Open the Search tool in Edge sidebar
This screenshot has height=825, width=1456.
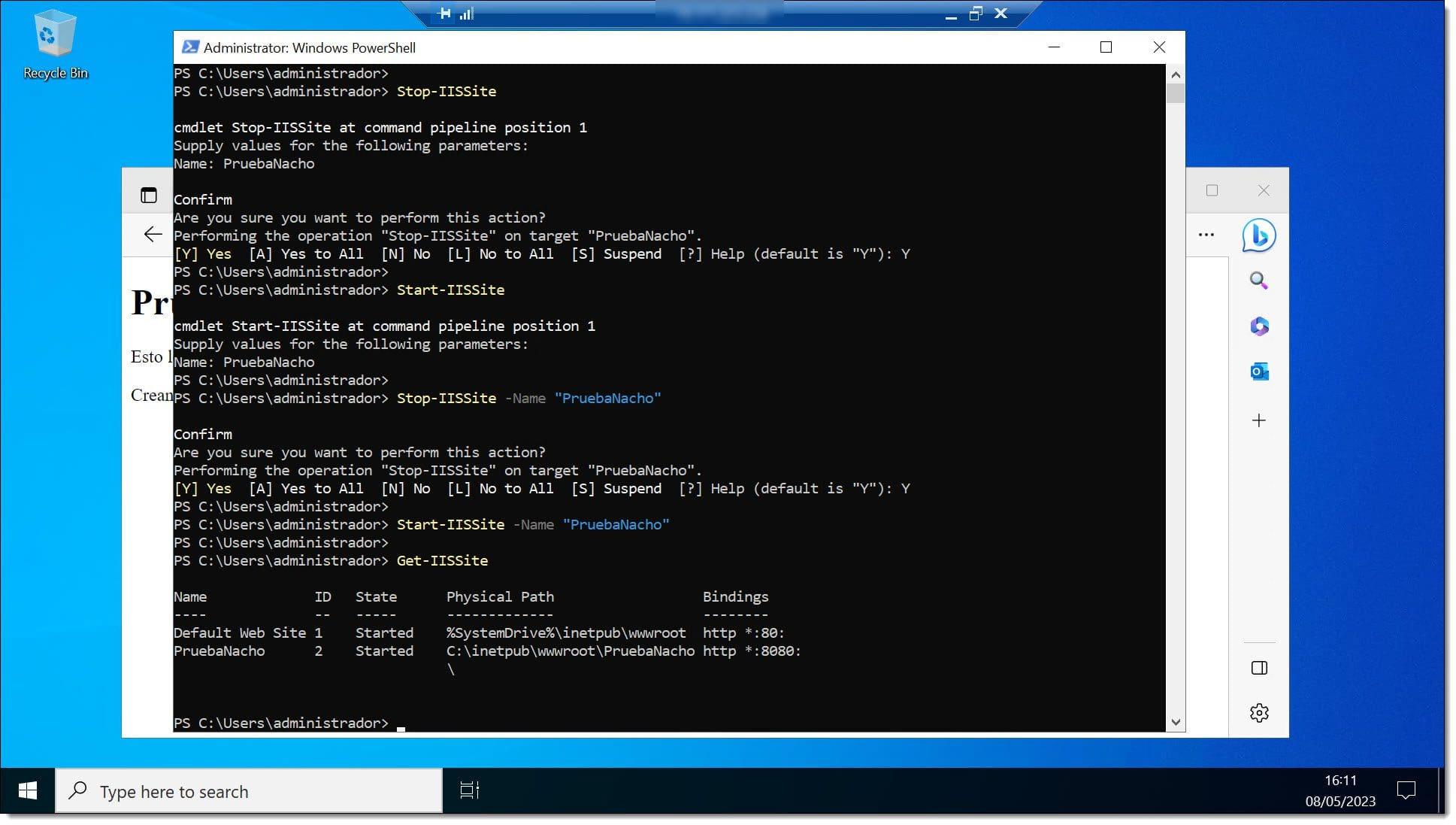[x=1260, y=281]
